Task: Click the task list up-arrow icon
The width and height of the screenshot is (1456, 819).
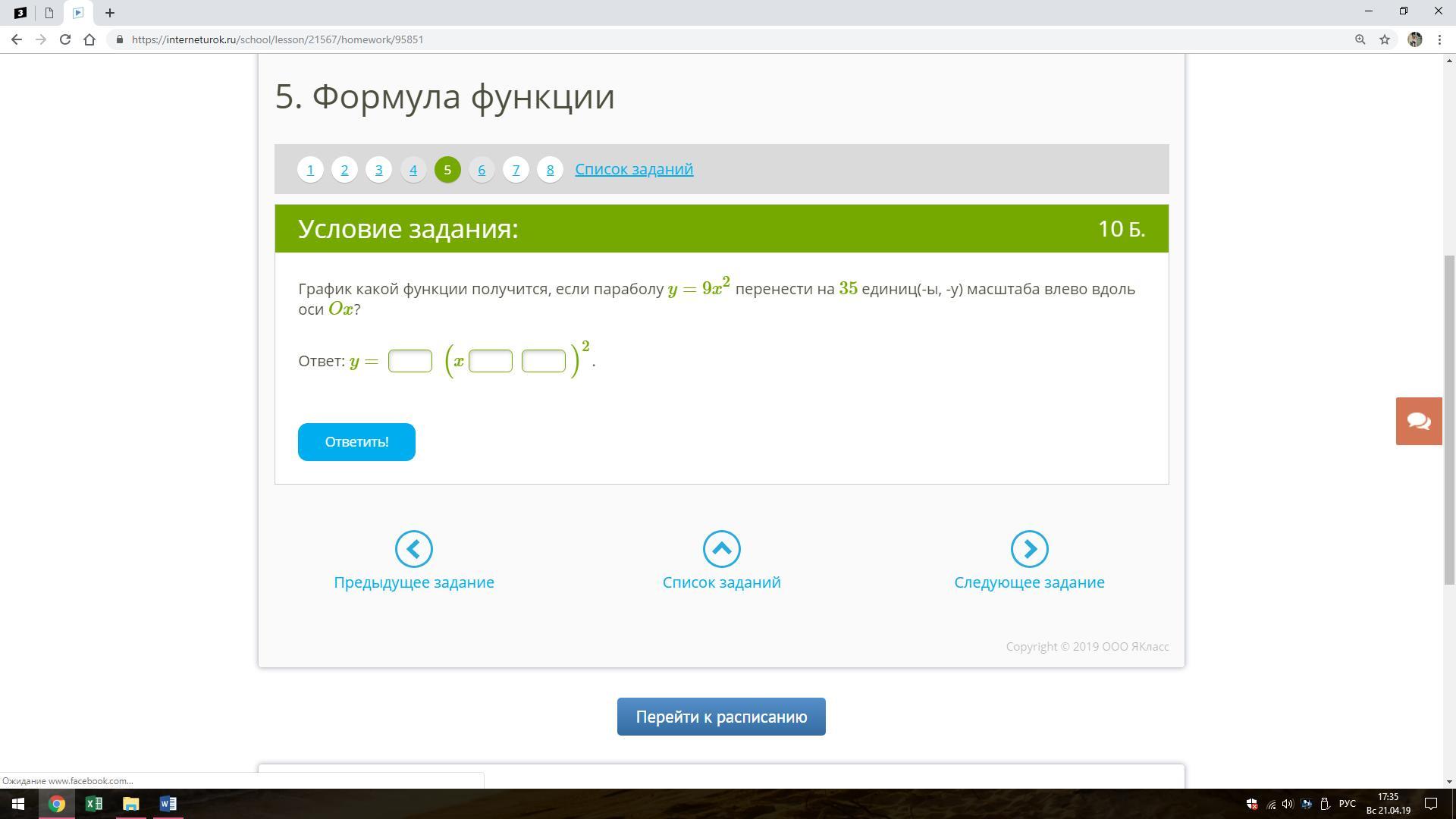Action: click(721, 549)
